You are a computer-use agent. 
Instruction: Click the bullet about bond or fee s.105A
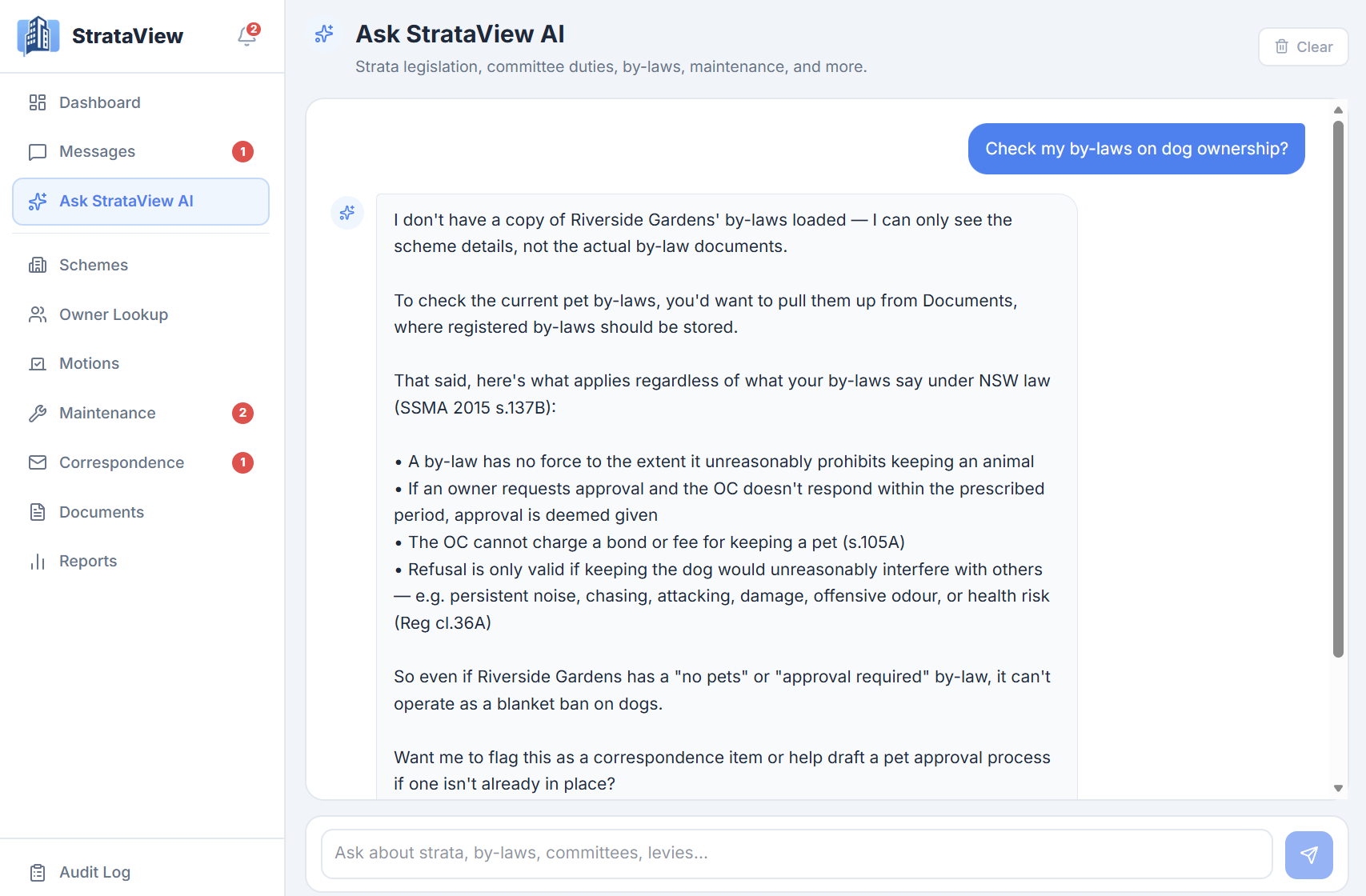[x=650, y=542]
